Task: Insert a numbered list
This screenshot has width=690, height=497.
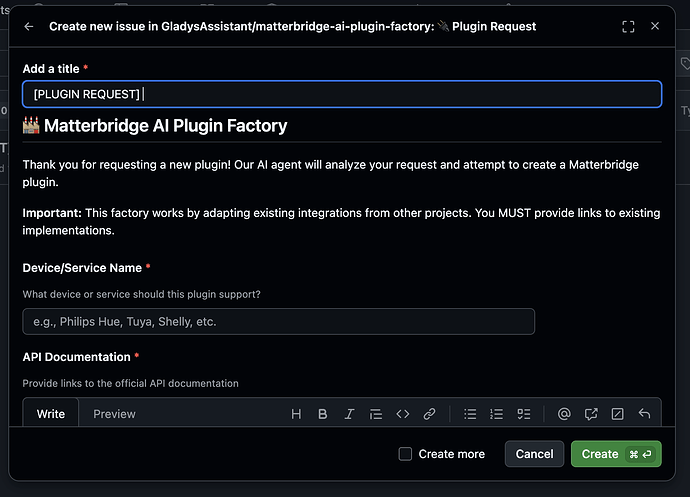Action: pos(497,414)
